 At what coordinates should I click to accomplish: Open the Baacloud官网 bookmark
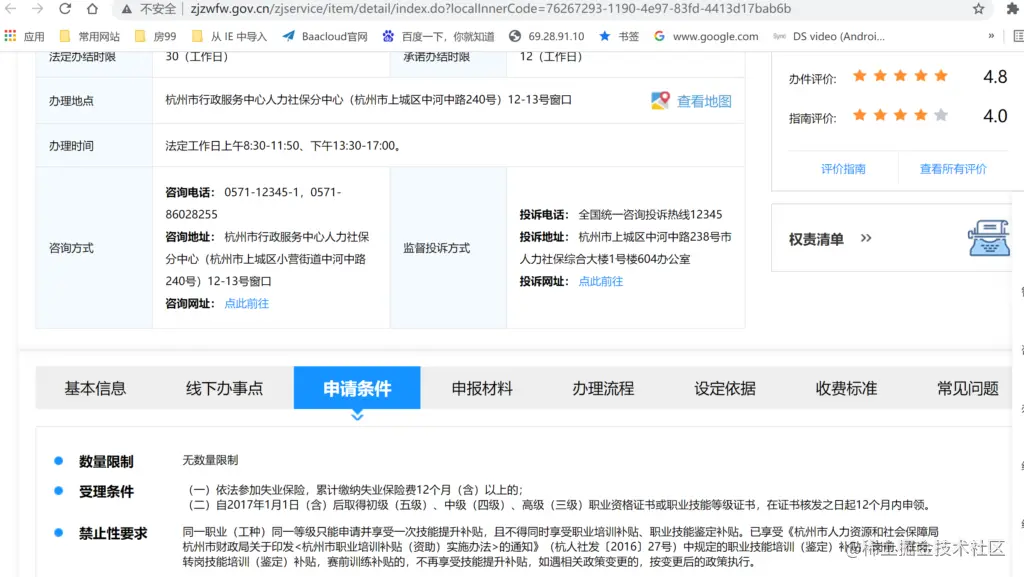pos(325,36)
